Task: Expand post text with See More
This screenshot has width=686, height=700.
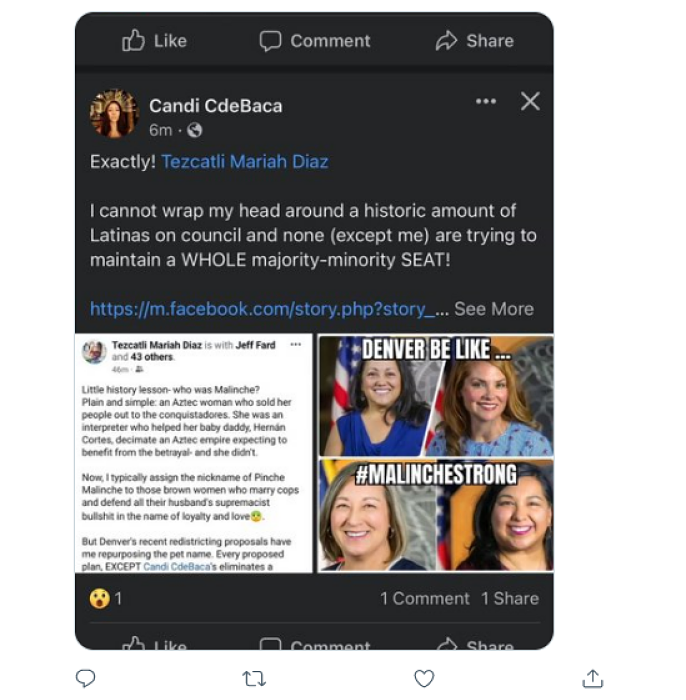Action: click(493, 309)
